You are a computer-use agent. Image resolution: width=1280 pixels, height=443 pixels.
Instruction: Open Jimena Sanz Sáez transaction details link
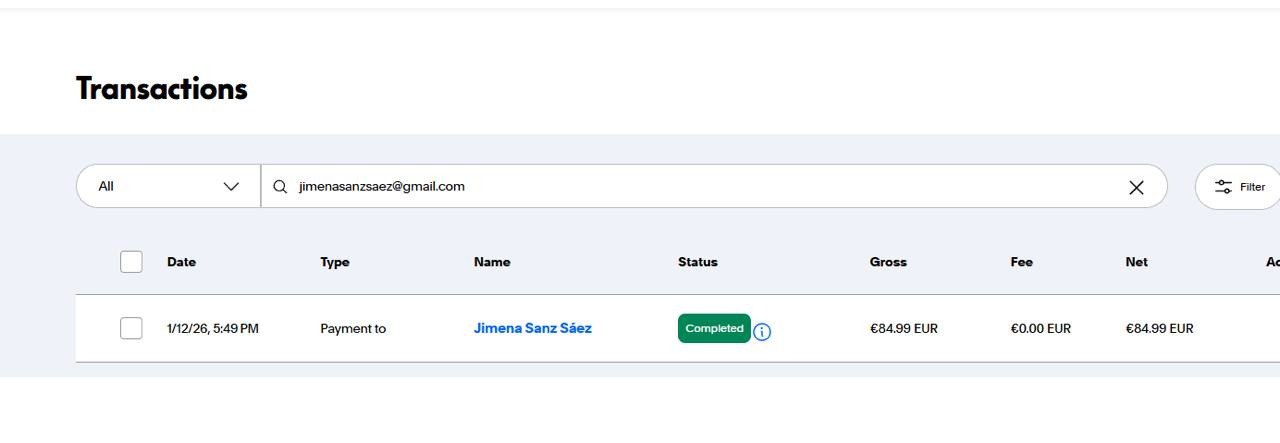point(532,328)
